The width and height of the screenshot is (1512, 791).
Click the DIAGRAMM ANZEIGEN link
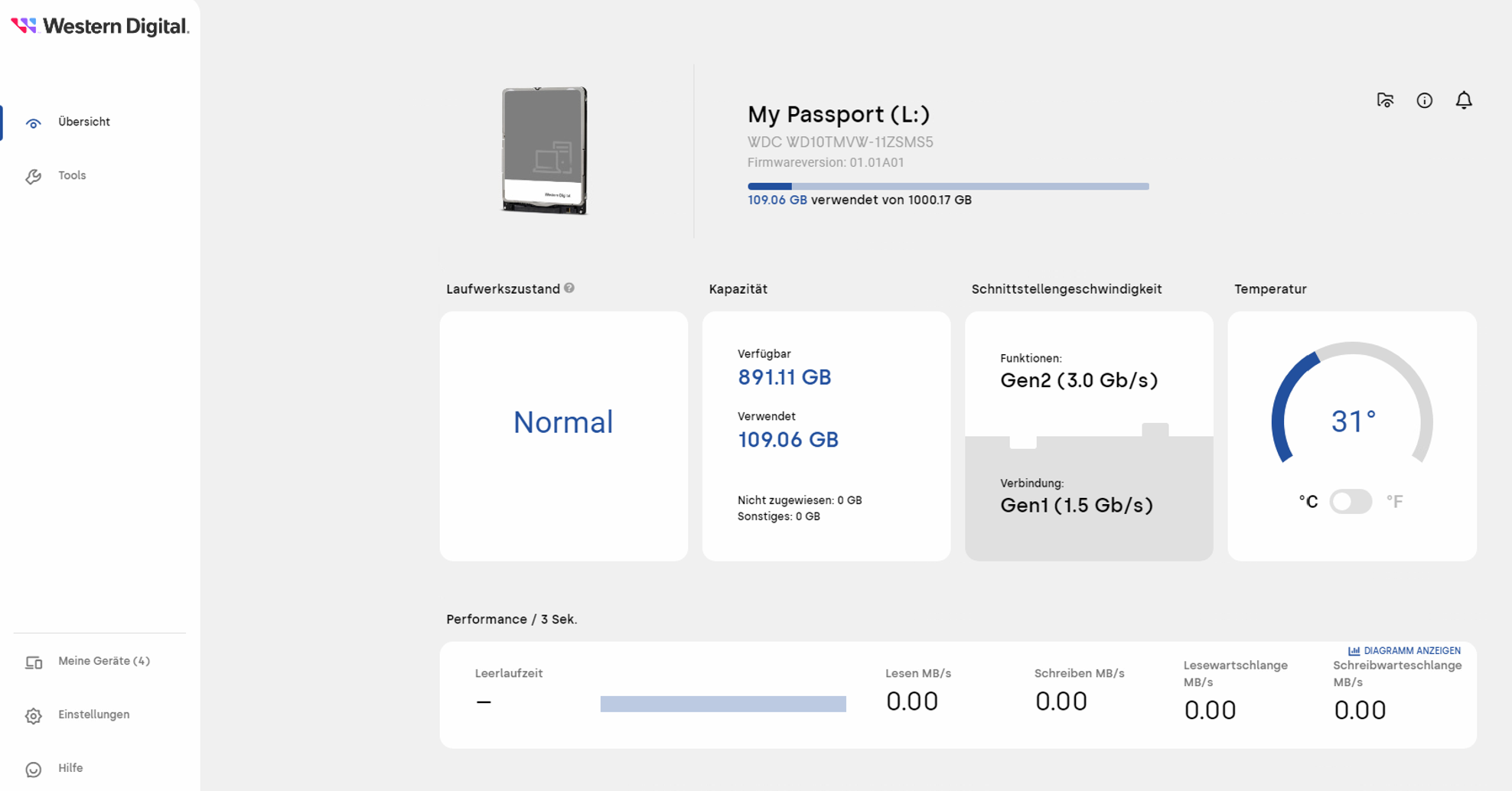tap(1412, 651)
